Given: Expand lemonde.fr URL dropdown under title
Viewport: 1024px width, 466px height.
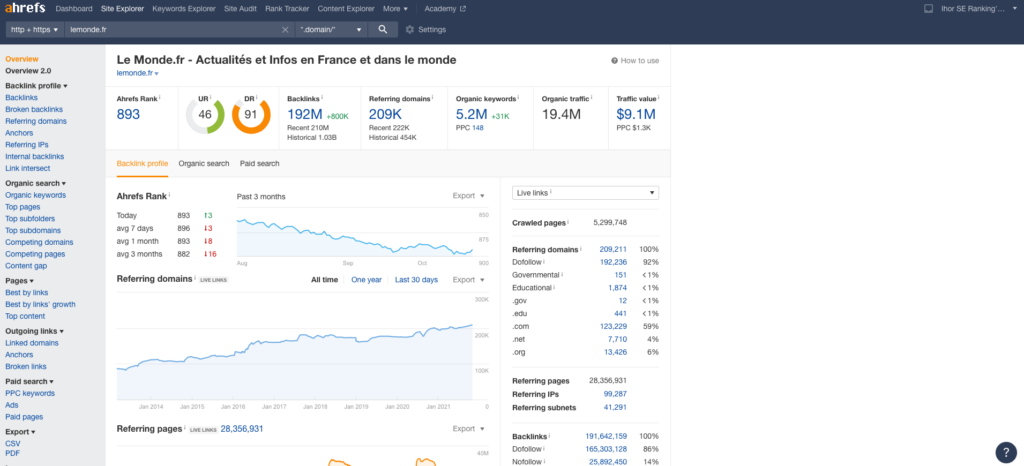Looking at the screenshot, I should coord(137,73).
